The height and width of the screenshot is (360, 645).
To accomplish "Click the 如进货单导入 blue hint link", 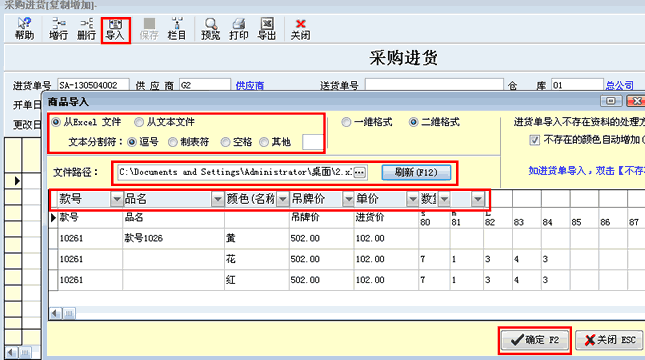I will tap(587, 171).
